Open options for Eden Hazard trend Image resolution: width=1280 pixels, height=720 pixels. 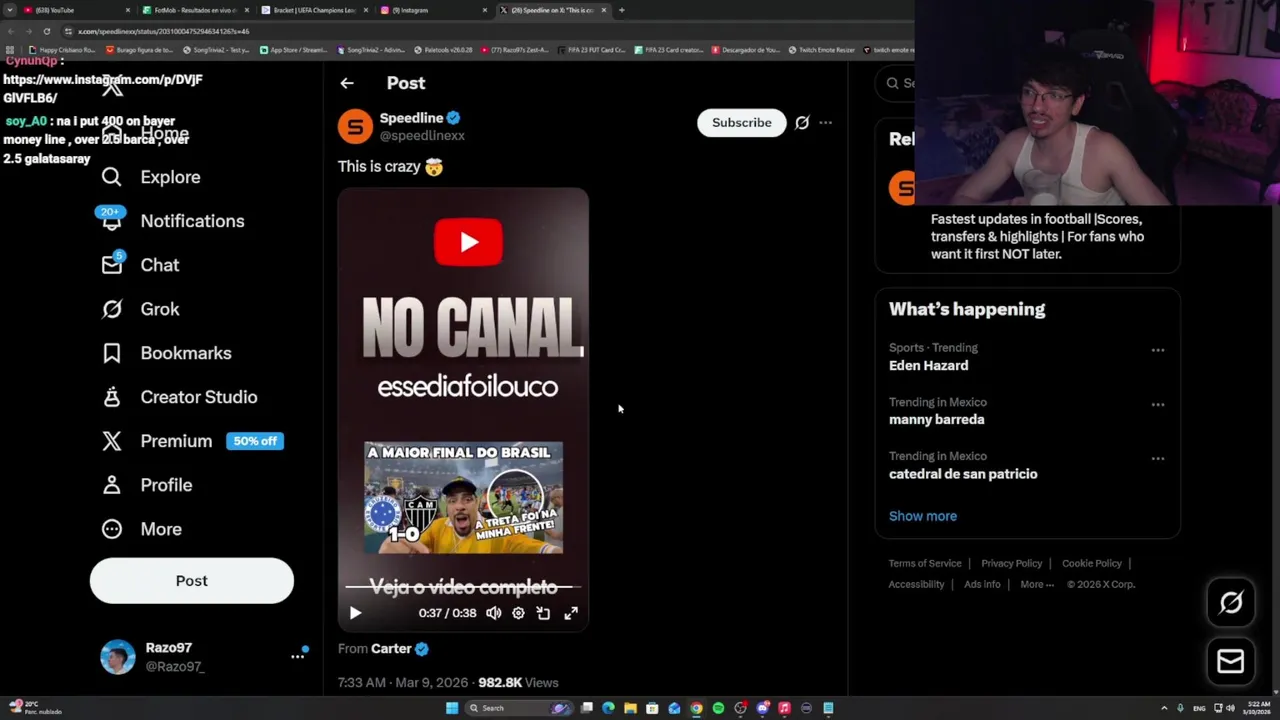click(1158, 350)
